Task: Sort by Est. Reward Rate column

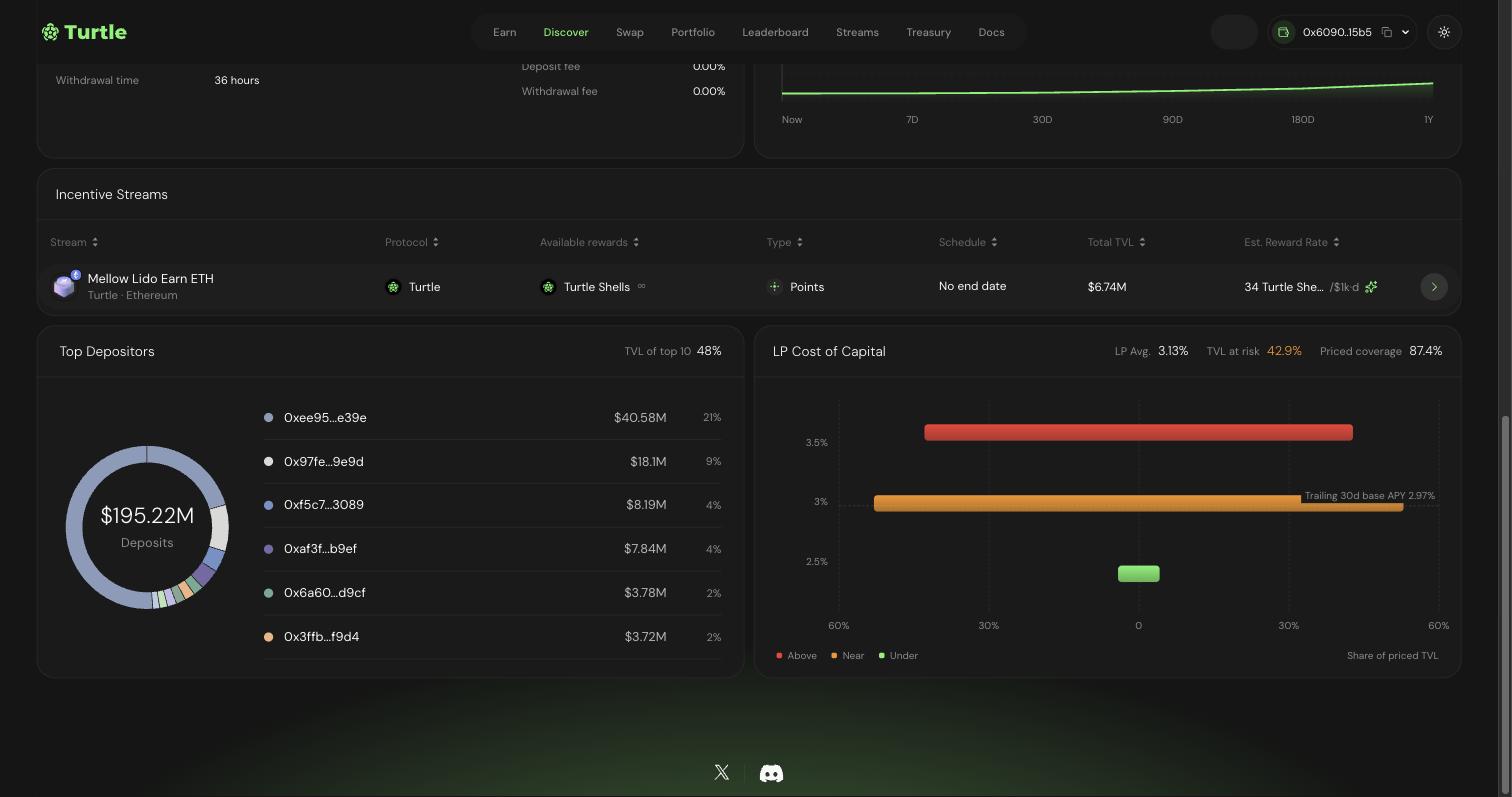Action: click(x=1292, y=242)
